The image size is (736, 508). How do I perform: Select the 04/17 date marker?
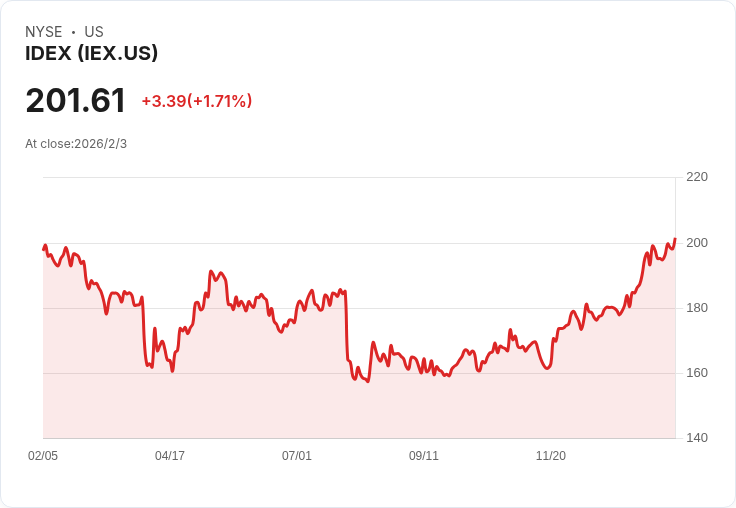170,456
